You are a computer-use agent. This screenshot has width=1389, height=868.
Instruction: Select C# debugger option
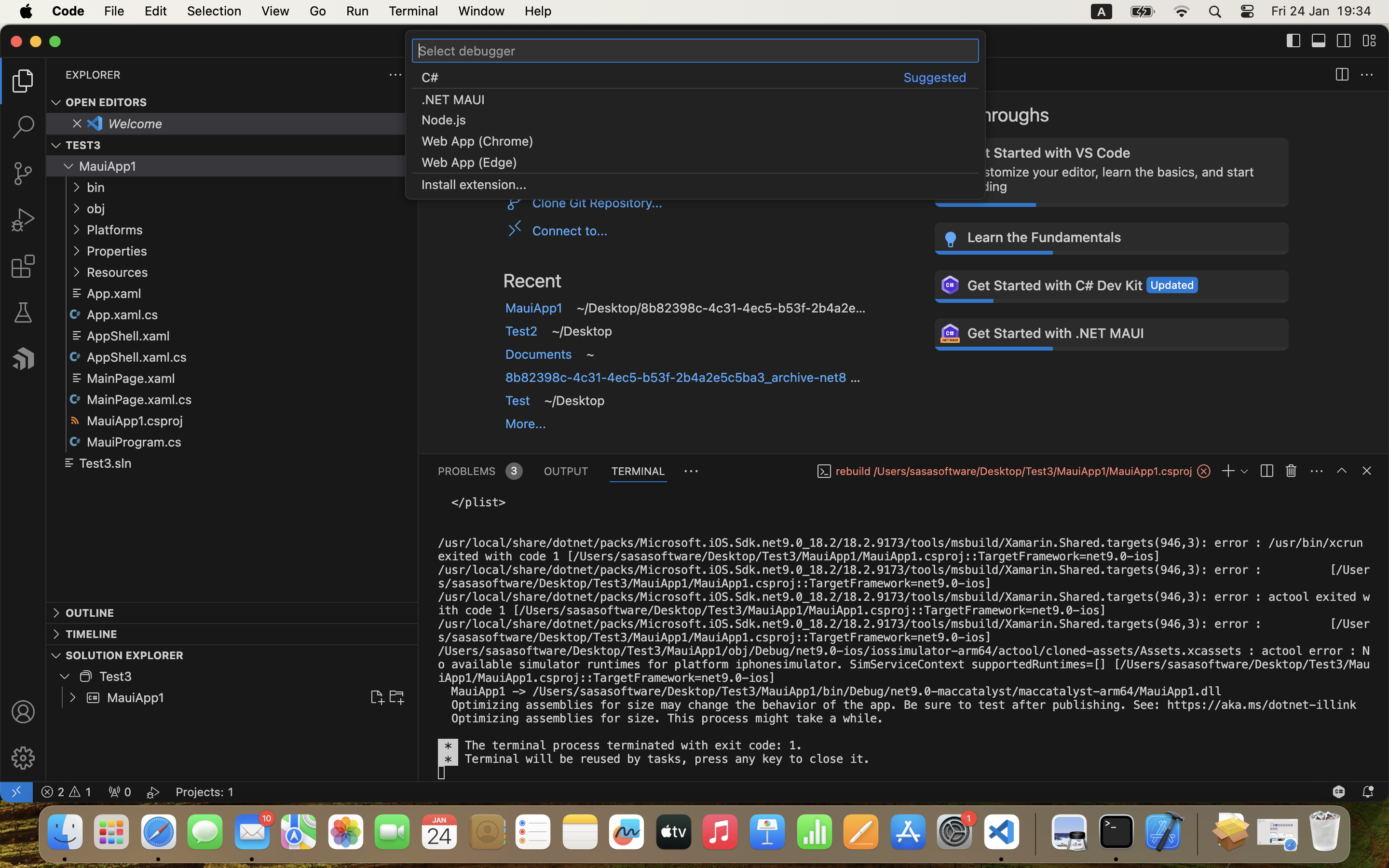point(695,78)
